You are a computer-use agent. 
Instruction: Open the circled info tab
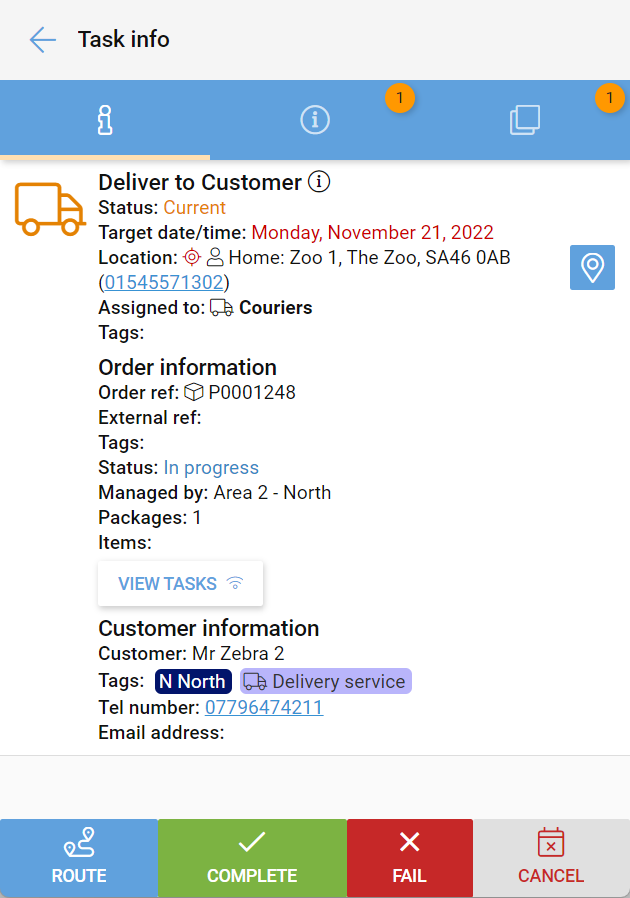coord(315,120)
